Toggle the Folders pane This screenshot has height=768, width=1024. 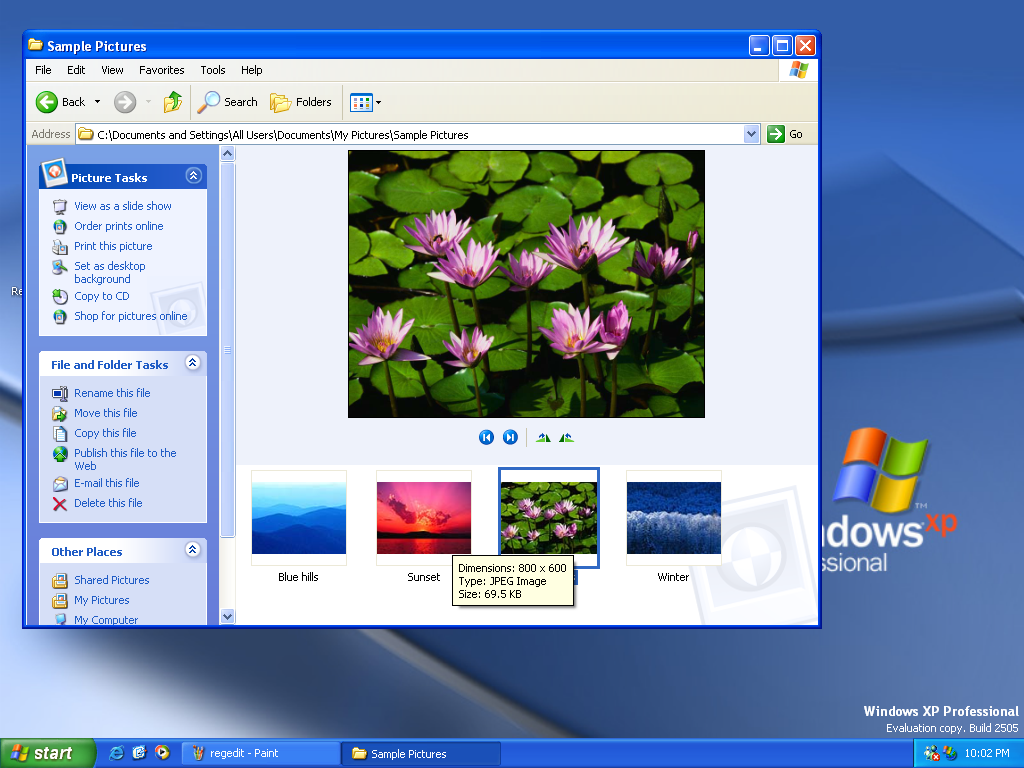pyautogui.click(x=300, y=102)
